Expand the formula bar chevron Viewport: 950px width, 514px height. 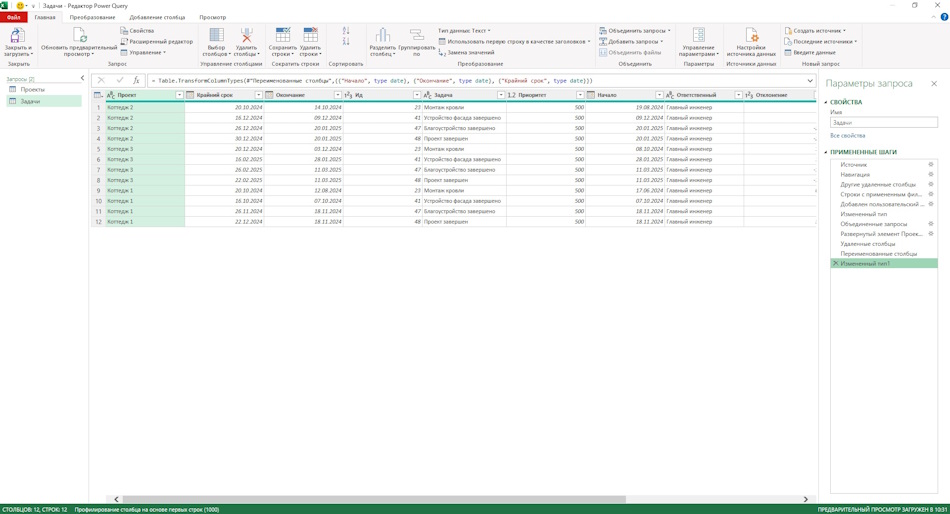pos(810,80)
